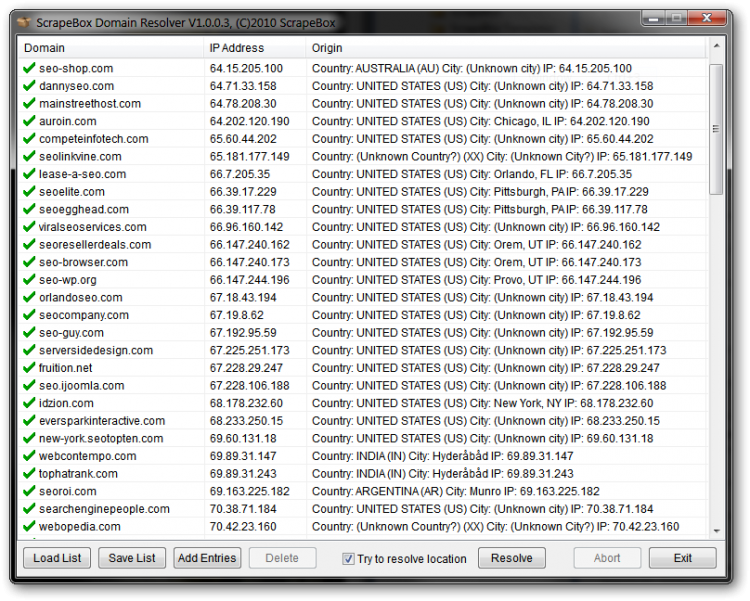Click green checkmark beside seo-wp.org
750x601 pixels.
pyautogui.click(x=29, y=279)
